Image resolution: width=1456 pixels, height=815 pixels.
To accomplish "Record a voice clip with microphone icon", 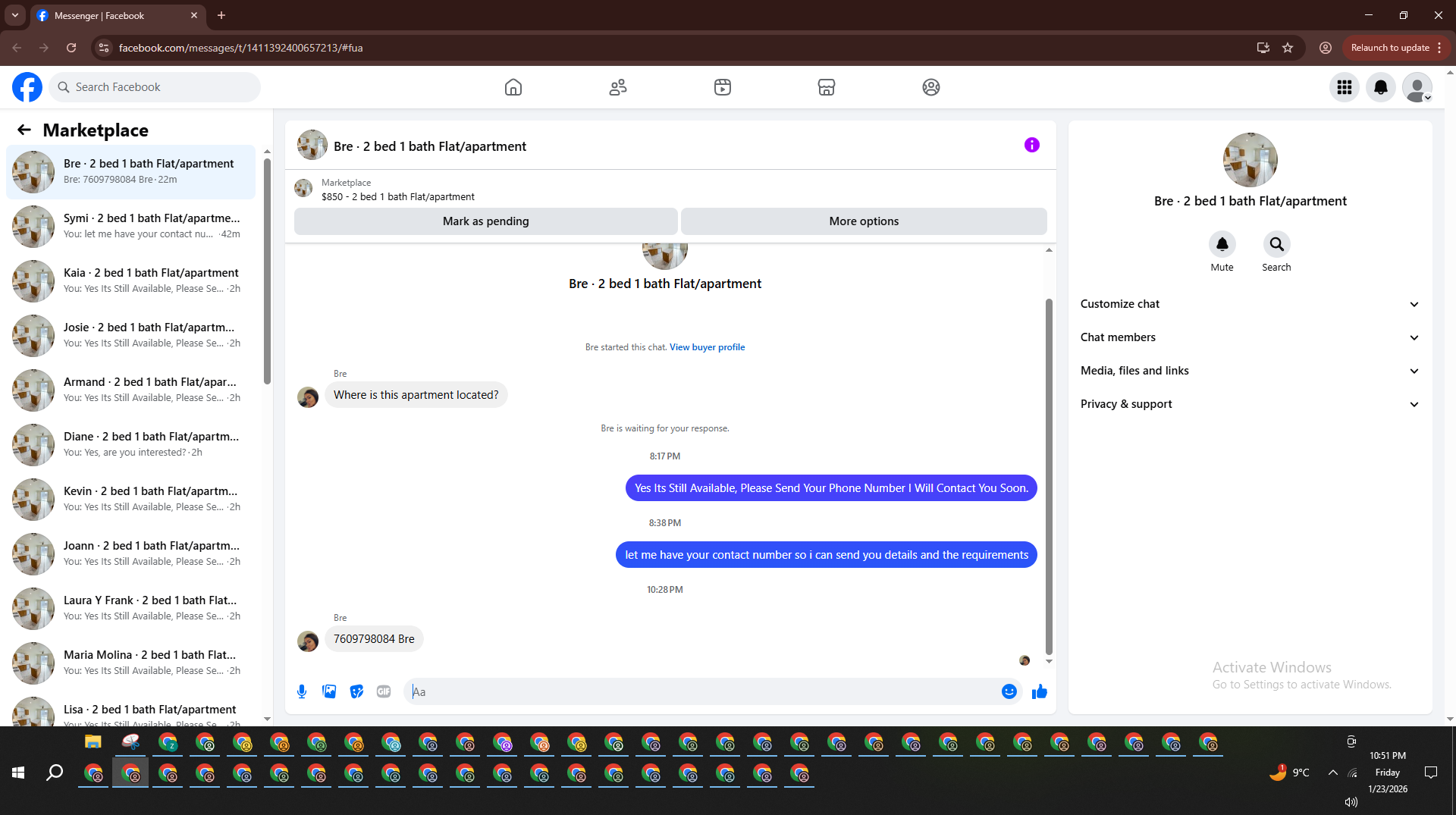I will [302, 691].
